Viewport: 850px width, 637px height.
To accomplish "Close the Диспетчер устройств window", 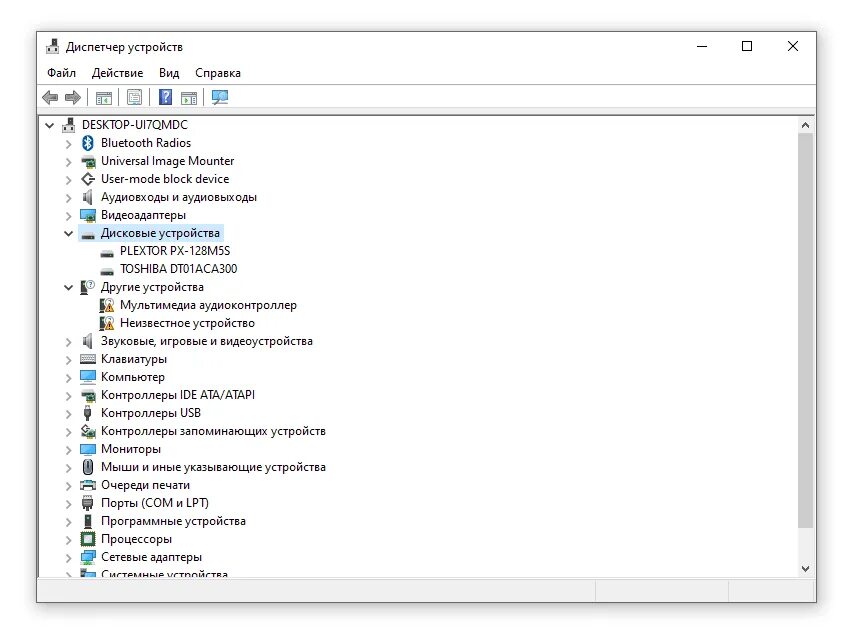I will tap(793, 47).
